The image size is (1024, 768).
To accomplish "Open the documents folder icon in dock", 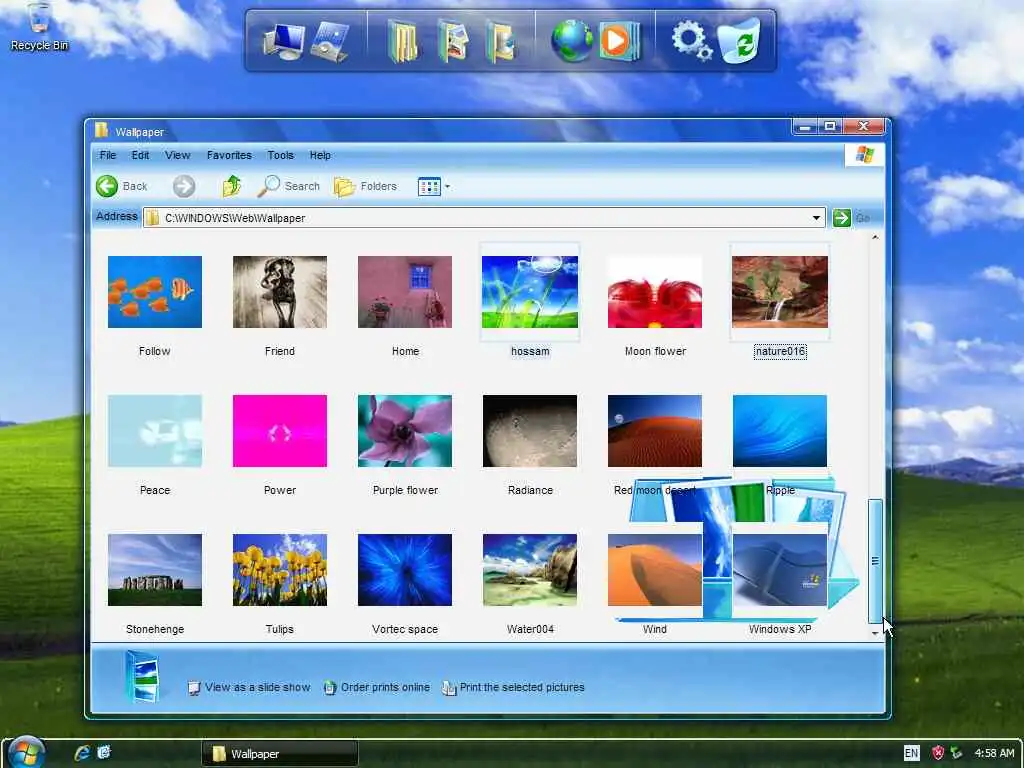I will pos(404,41).
